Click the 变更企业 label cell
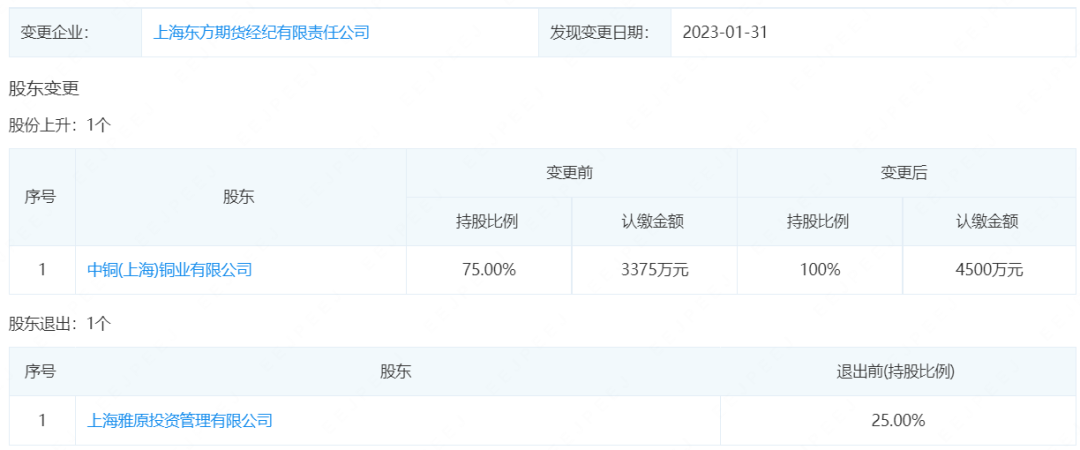The height and width of the screenshot is (450, 1080). (x=55, y=32)
